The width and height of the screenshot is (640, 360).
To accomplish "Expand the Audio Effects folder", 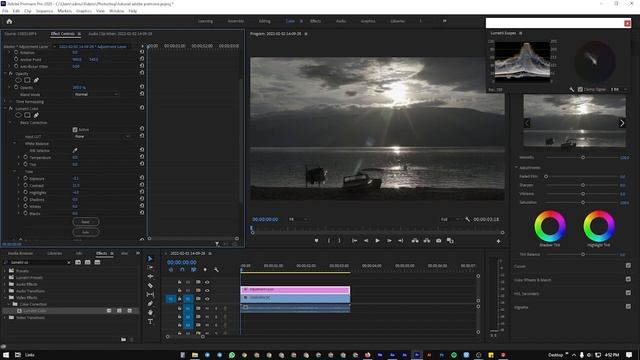I will coord(5,284).
